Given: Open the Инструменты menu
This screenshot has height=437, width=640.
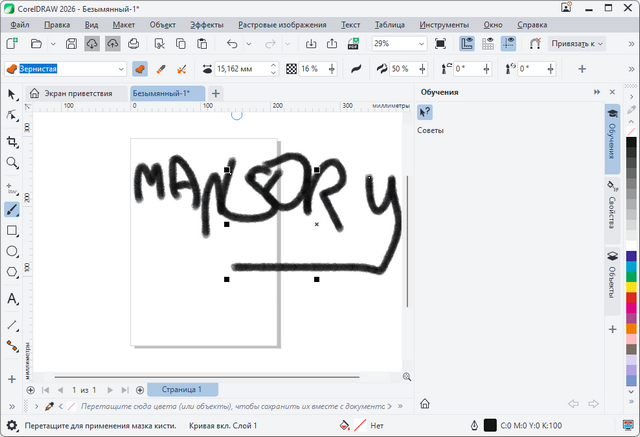Looking at the screenshot, I should point(444,25).
